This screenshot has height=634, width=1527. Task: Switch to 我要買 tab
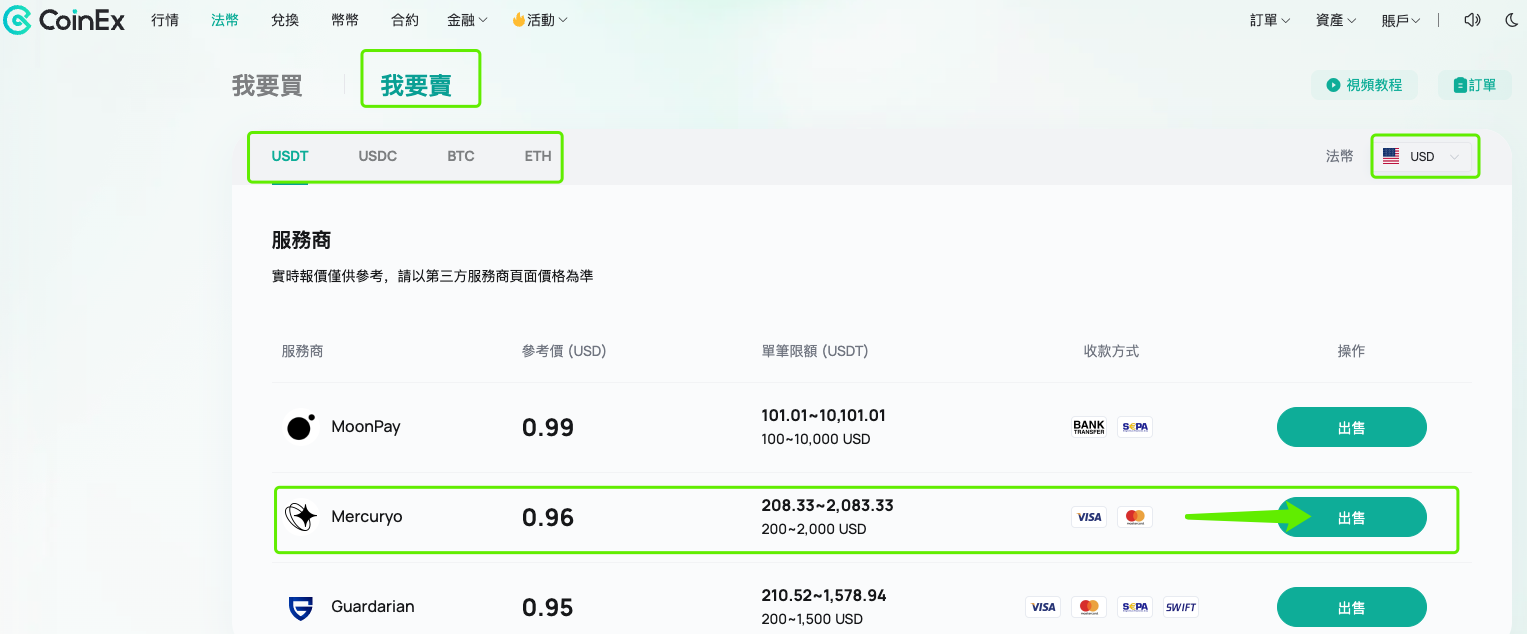pos(267,85)
